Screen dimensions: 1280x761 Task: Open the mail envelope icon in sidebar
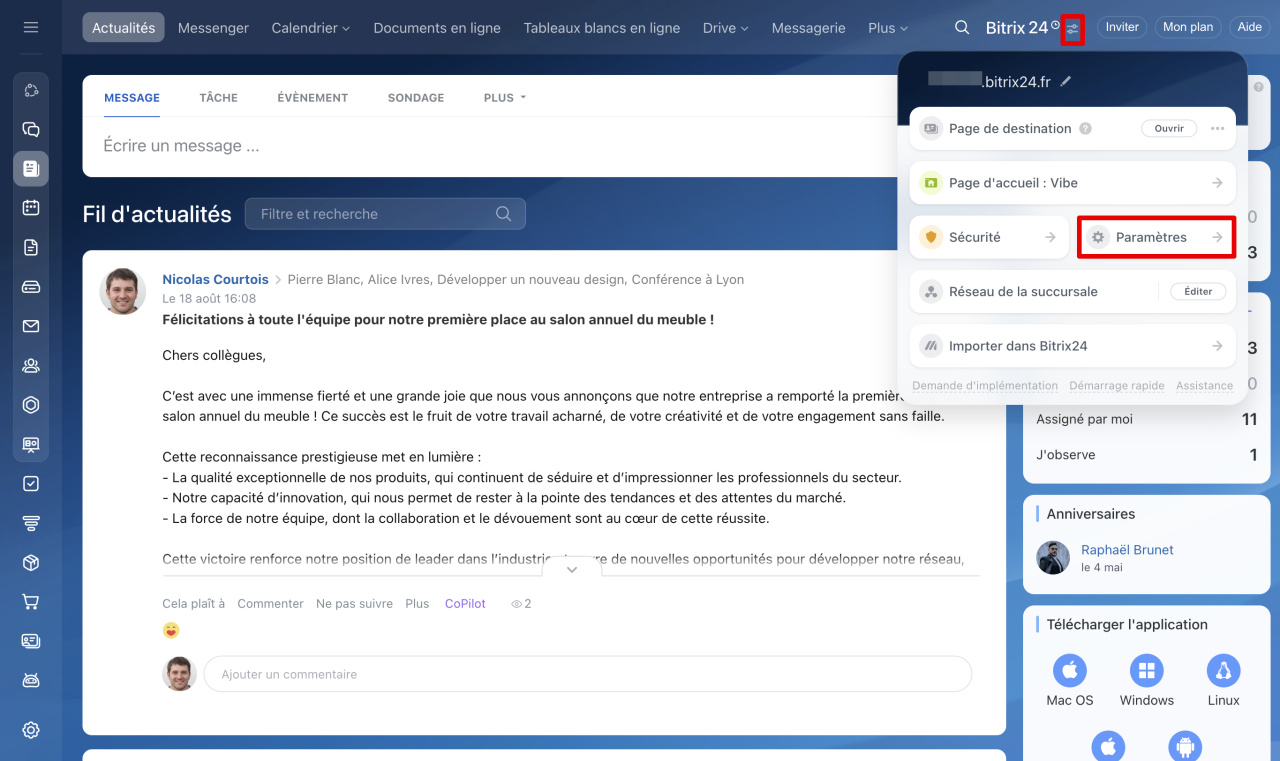click(31, 326)
